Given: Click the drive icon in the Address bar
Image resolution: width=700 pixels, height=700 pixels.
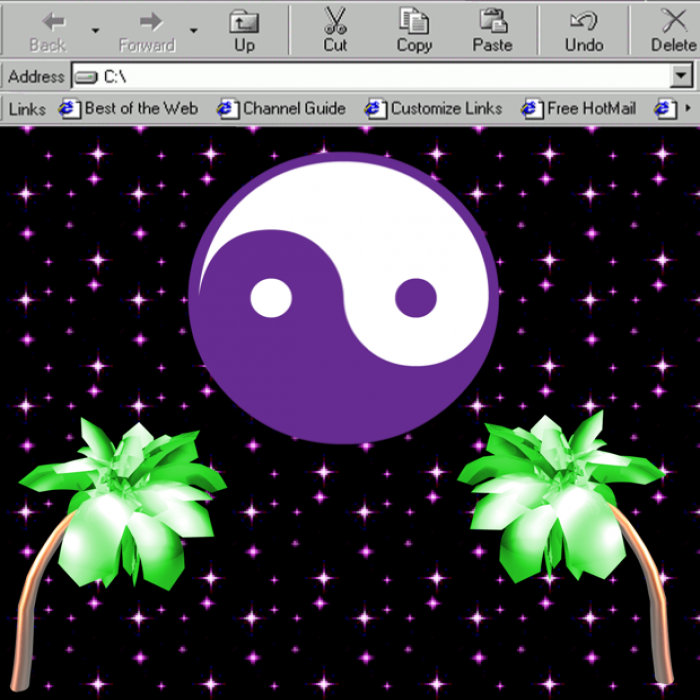Looking at the screenshot, I should (x=86, y=76).
